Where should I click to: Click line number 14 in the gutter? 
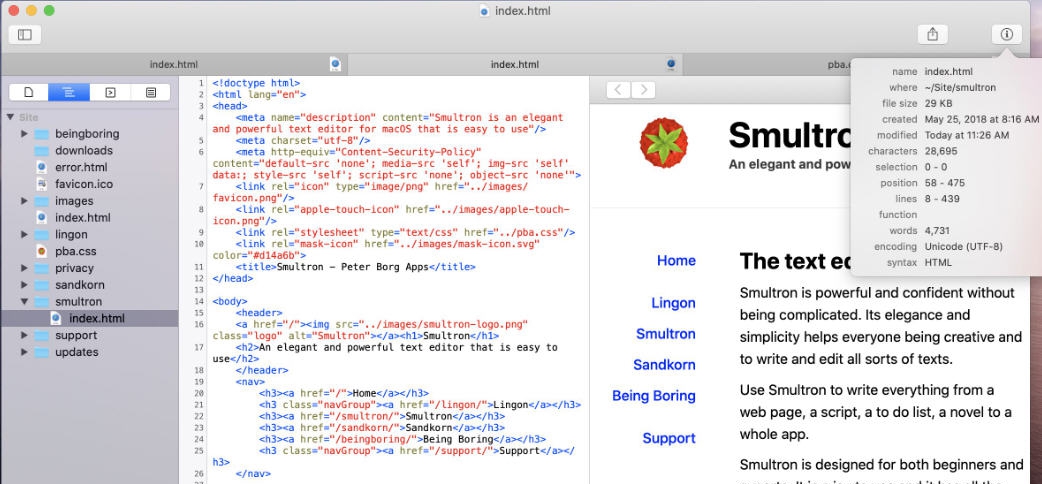199,301
